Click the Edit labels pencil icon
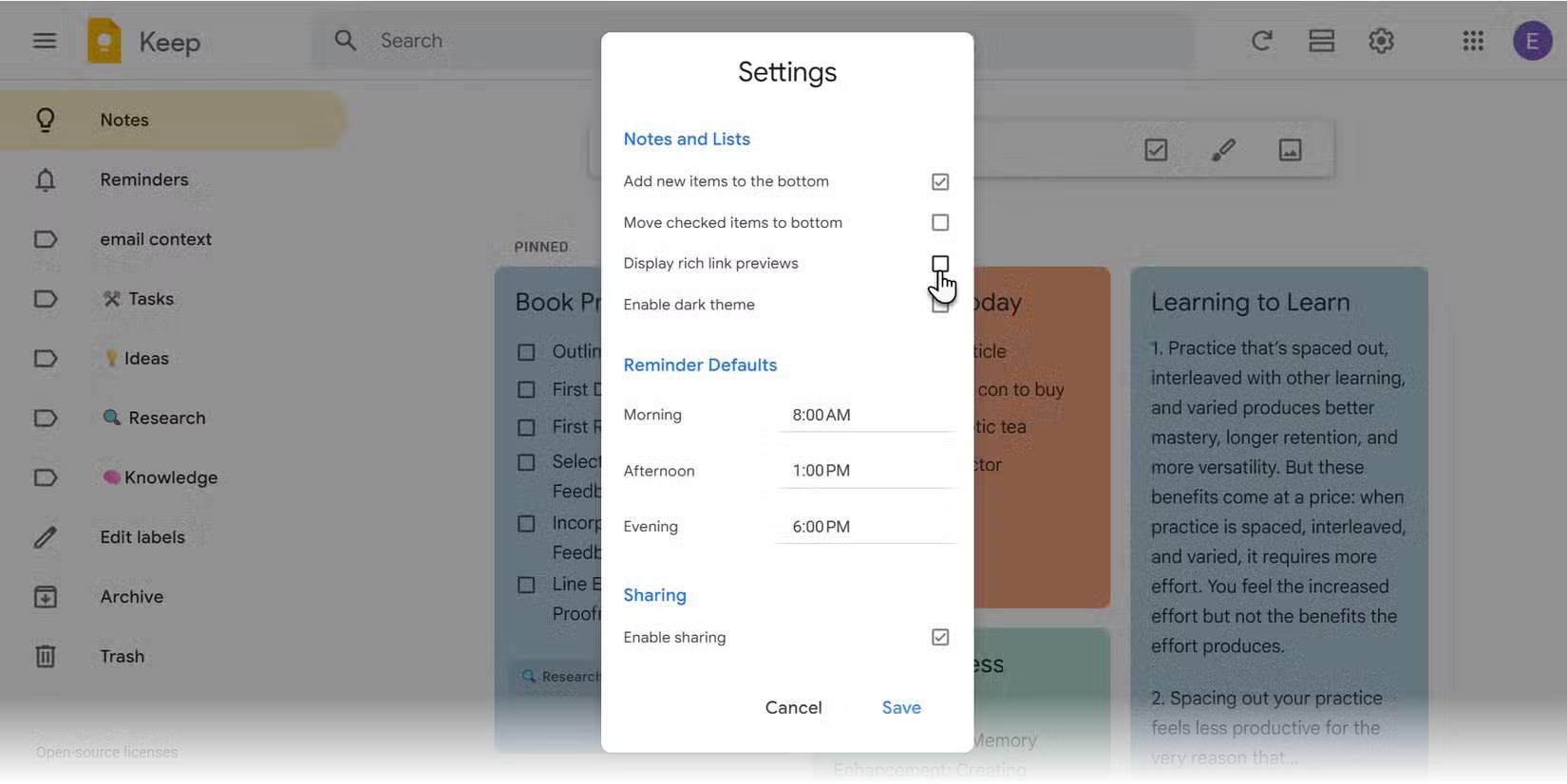Screen dimensions: 1567x784 tap(46, 537)
